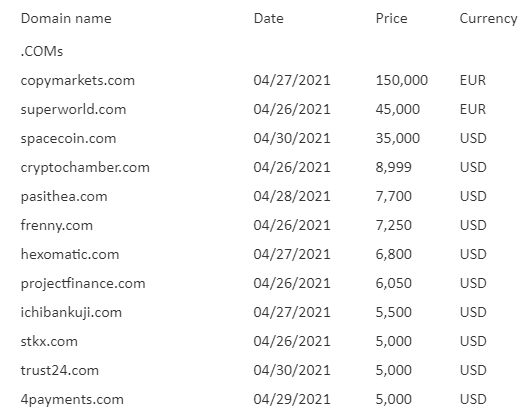Screen dimensions: 532x416
Task: Click the Price column header
Action: coord(391,18)
